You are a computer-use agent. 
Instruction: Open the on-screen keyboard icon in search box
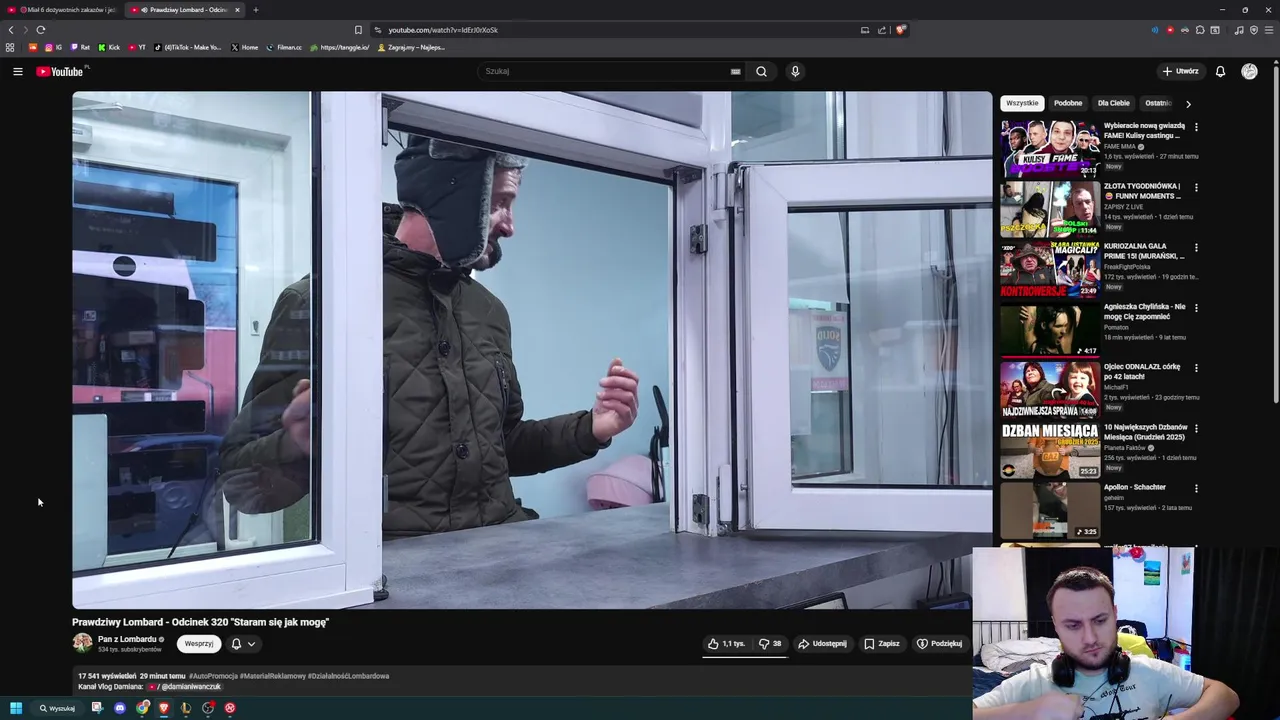point(735,71)
